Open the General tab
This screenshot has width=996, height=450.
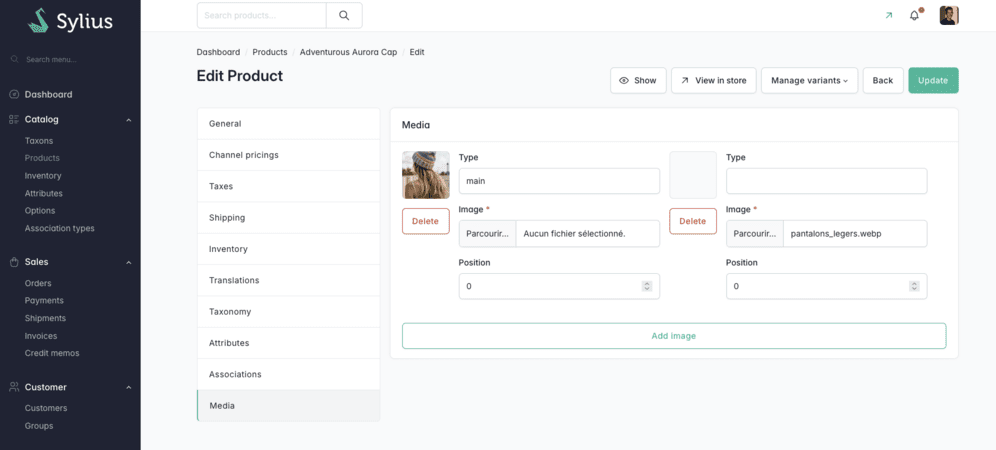pos(288,124)
